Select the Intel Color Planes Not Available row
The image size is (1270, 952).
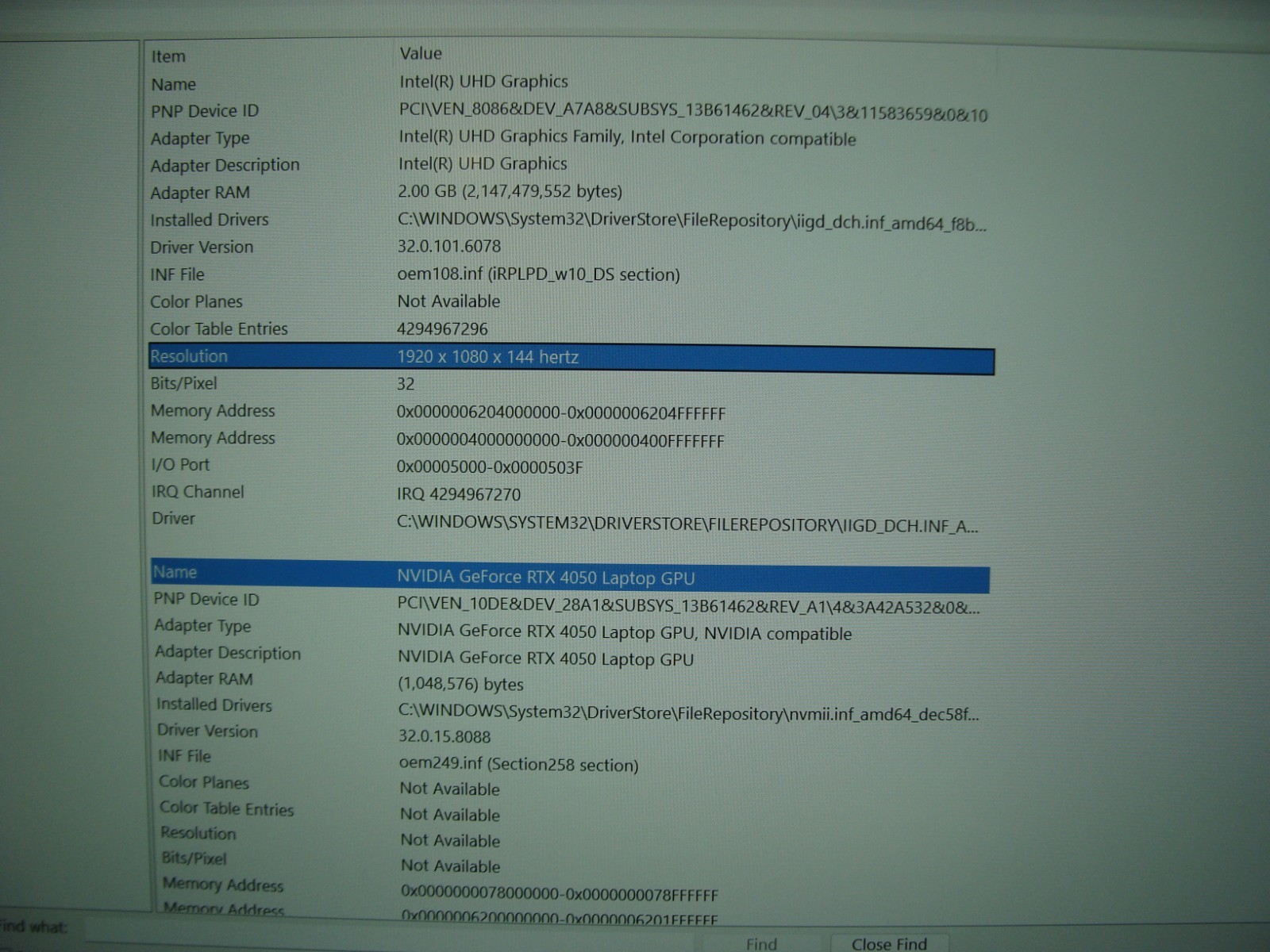pyautogui.click(x=570, y=301)
